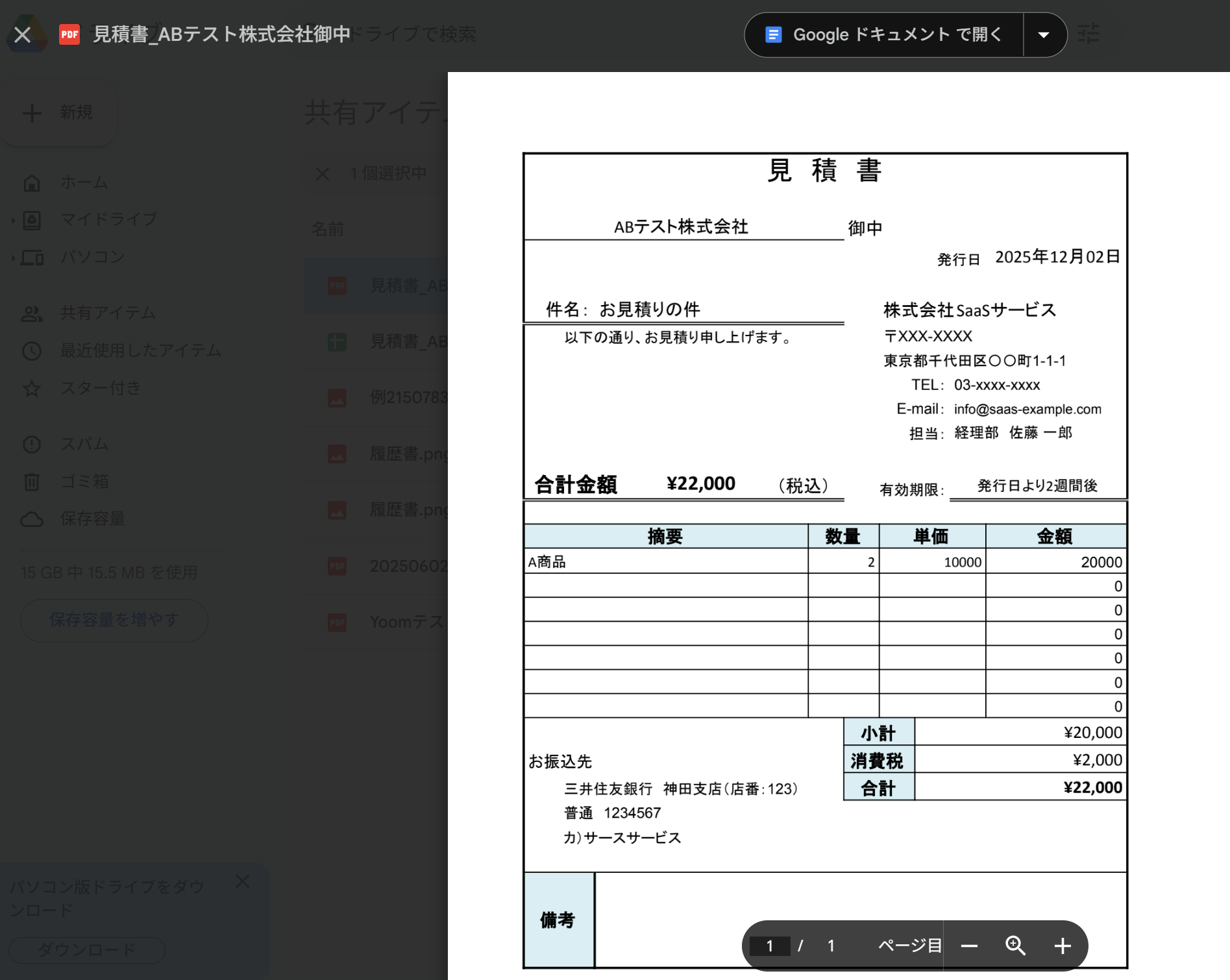Open the search filter options icon
Viewport: 1230px width, 980px height.
pos(1089,34)
